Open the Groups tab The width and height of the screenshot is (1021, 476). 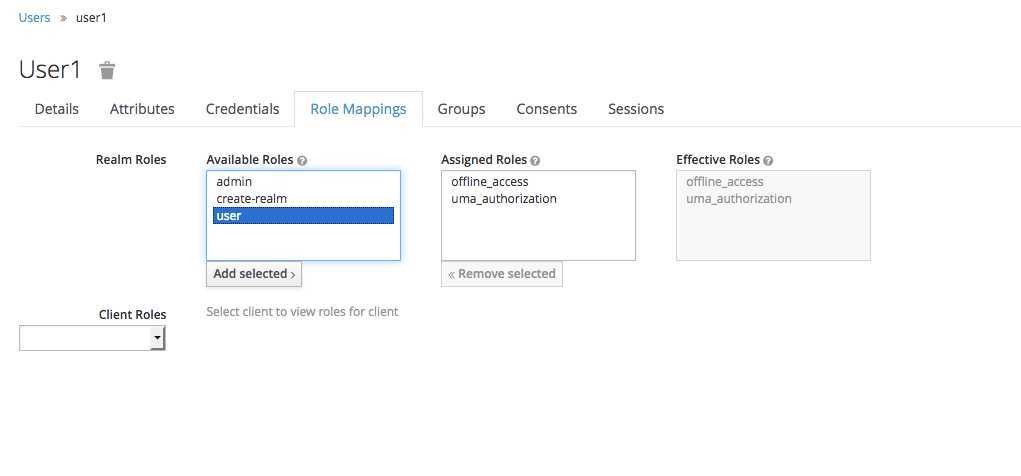pyautogui.click(x=461, y=109)
